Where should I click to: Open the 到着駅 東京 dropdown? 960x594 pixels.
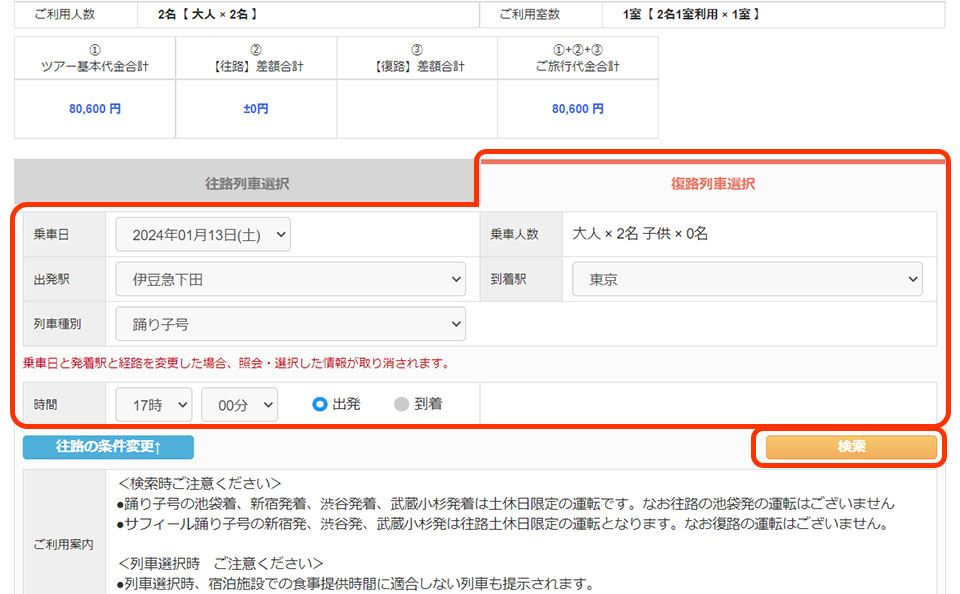(746, 280)
